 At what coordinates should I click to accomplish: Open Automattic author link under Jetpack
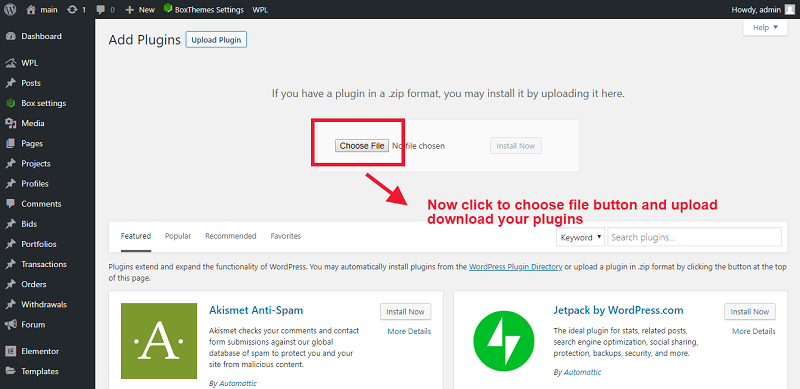tap(583, 372)
